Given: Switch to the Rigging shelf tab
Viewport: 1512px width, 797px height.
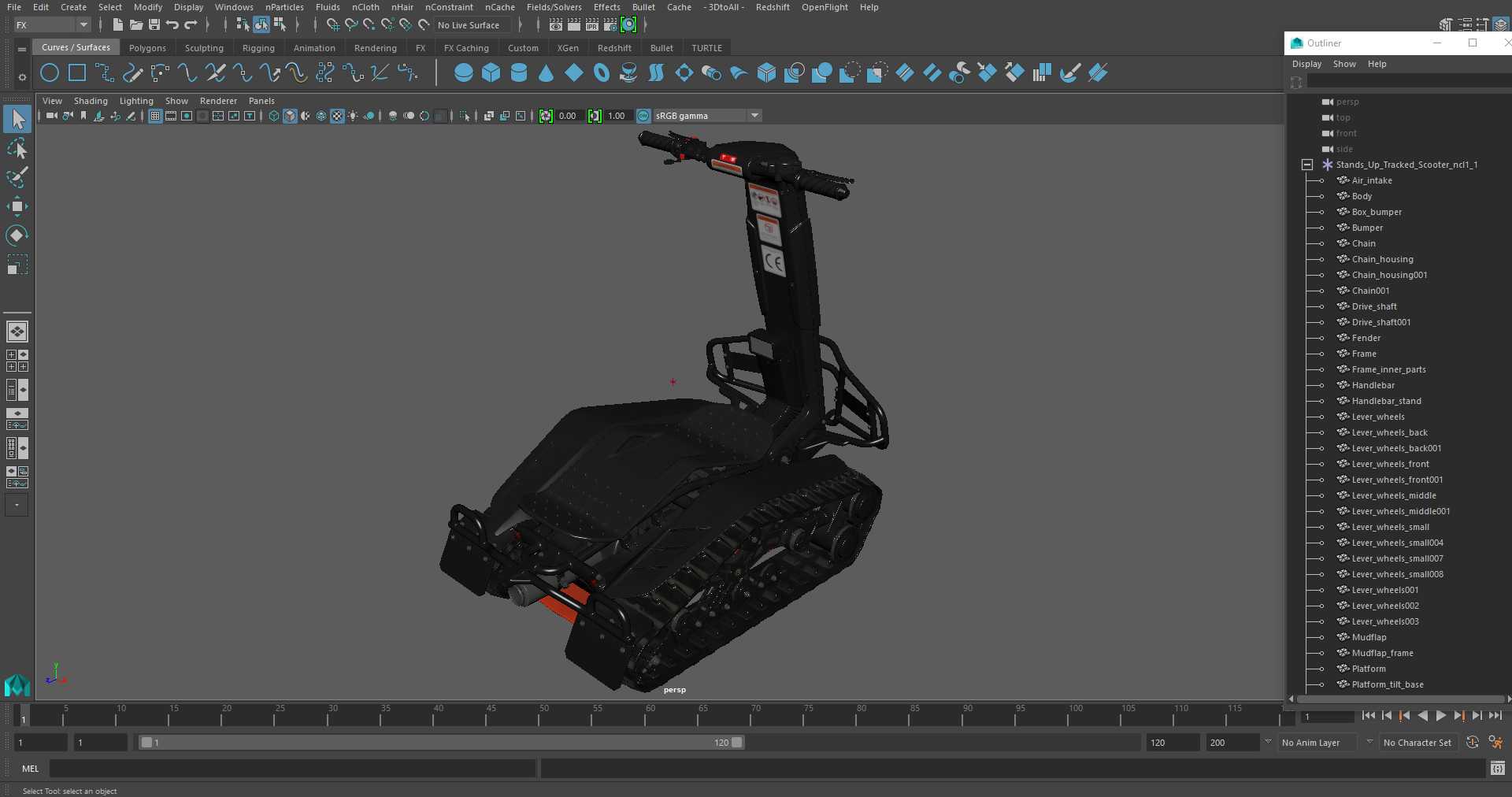Looking at the screenshot, I should pos(258,48).
